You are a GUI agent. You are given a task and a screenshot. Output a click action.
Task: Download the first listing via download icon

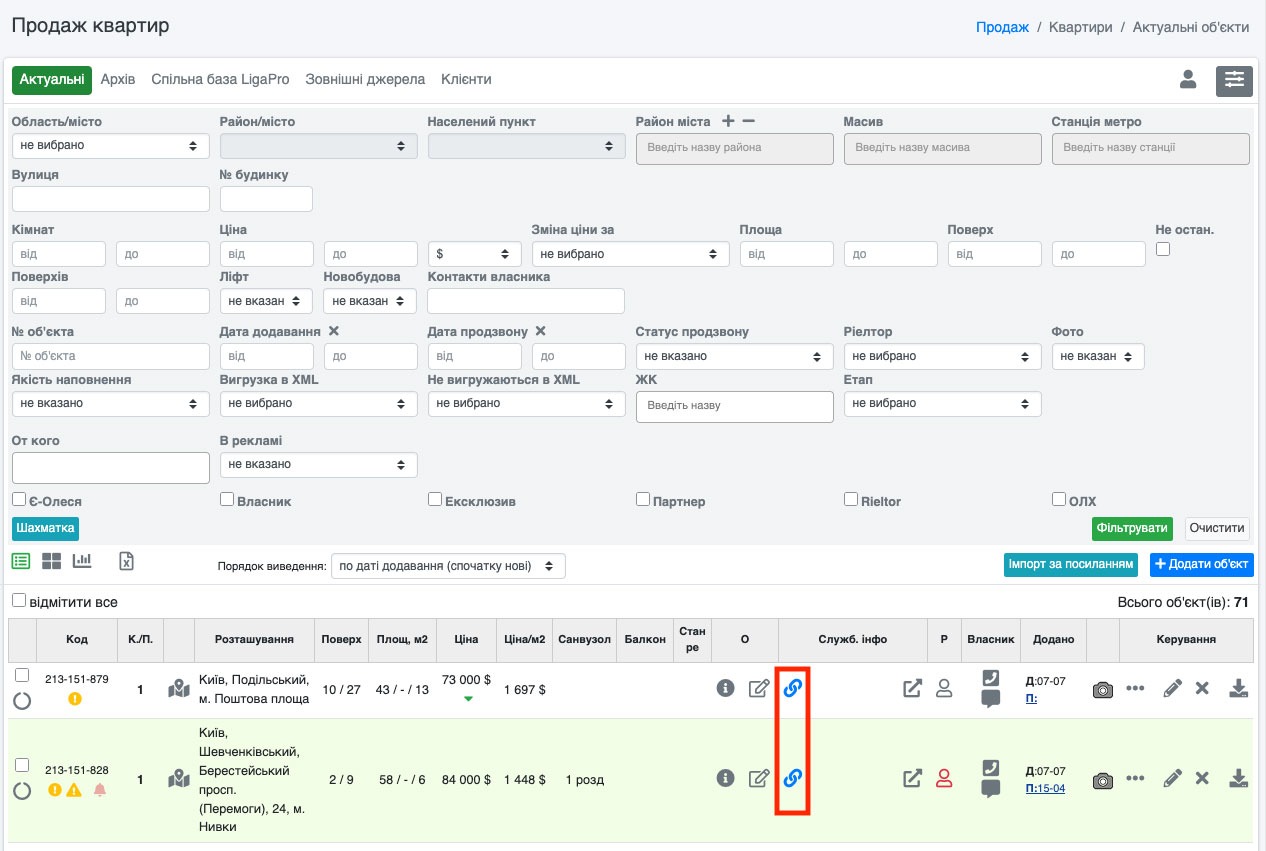tap(1238, 688)
